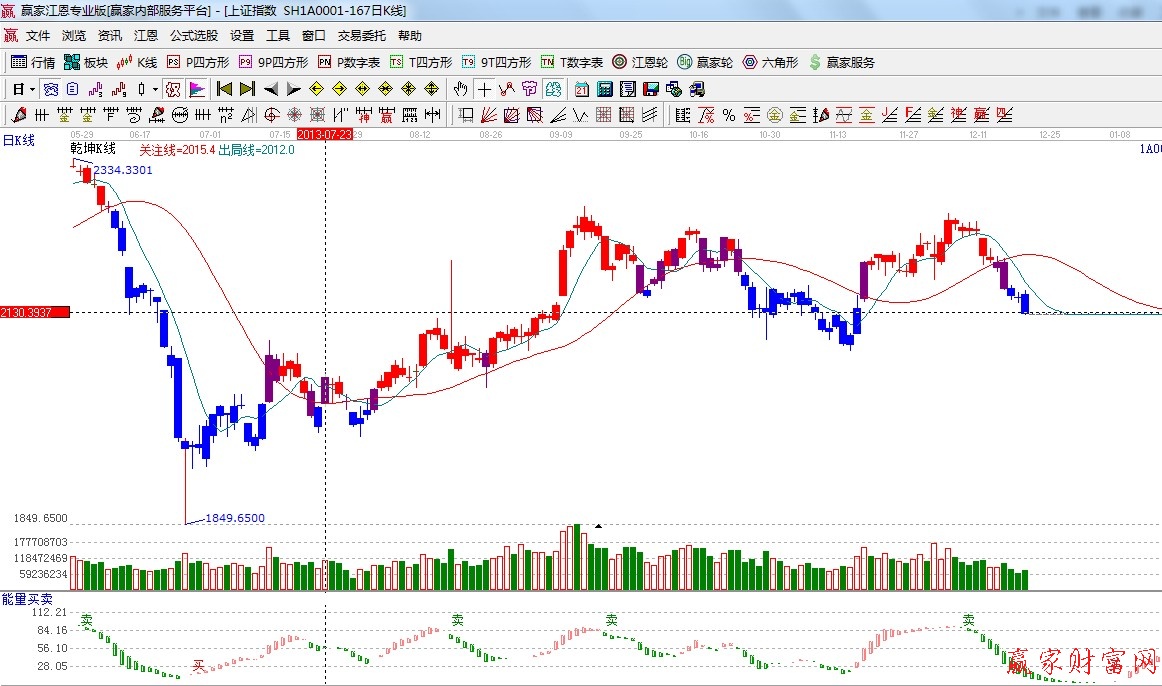Expand the candlestick style dropdown arrow

(x=155, y=89)
